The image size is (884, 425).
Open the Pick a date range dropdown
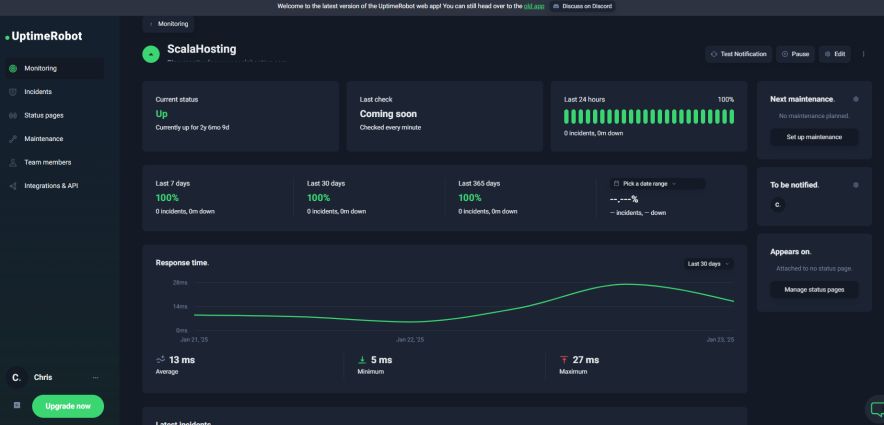pos(656,184)
